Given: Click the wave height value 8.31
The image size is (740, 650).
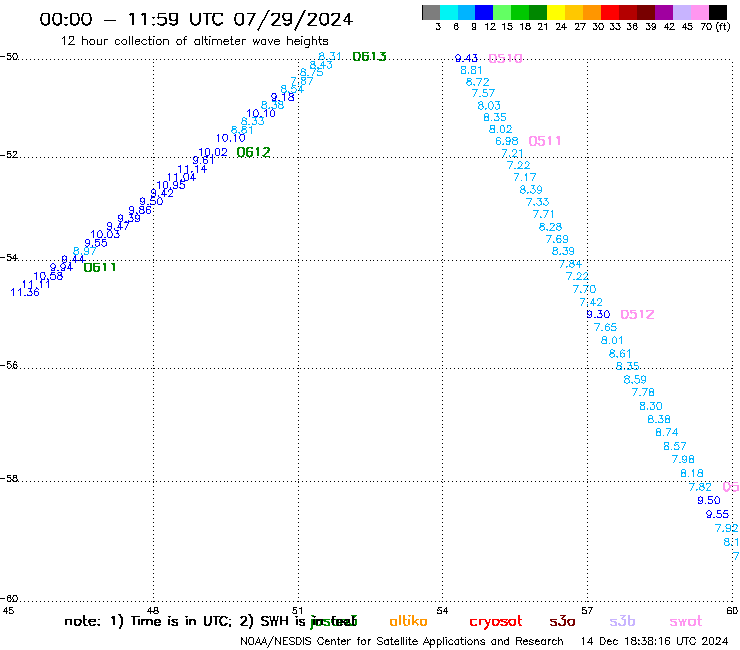Looking at the screenshot, I should 330,57.
